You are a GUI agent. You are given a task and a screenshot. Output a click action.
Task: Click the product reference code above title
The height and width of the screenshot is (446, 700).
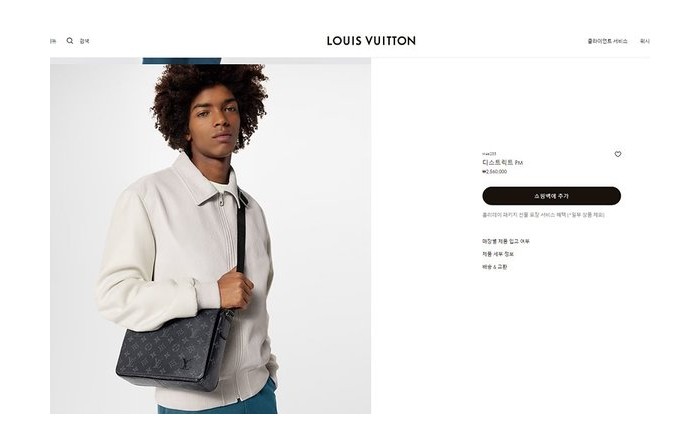[489, 154]
